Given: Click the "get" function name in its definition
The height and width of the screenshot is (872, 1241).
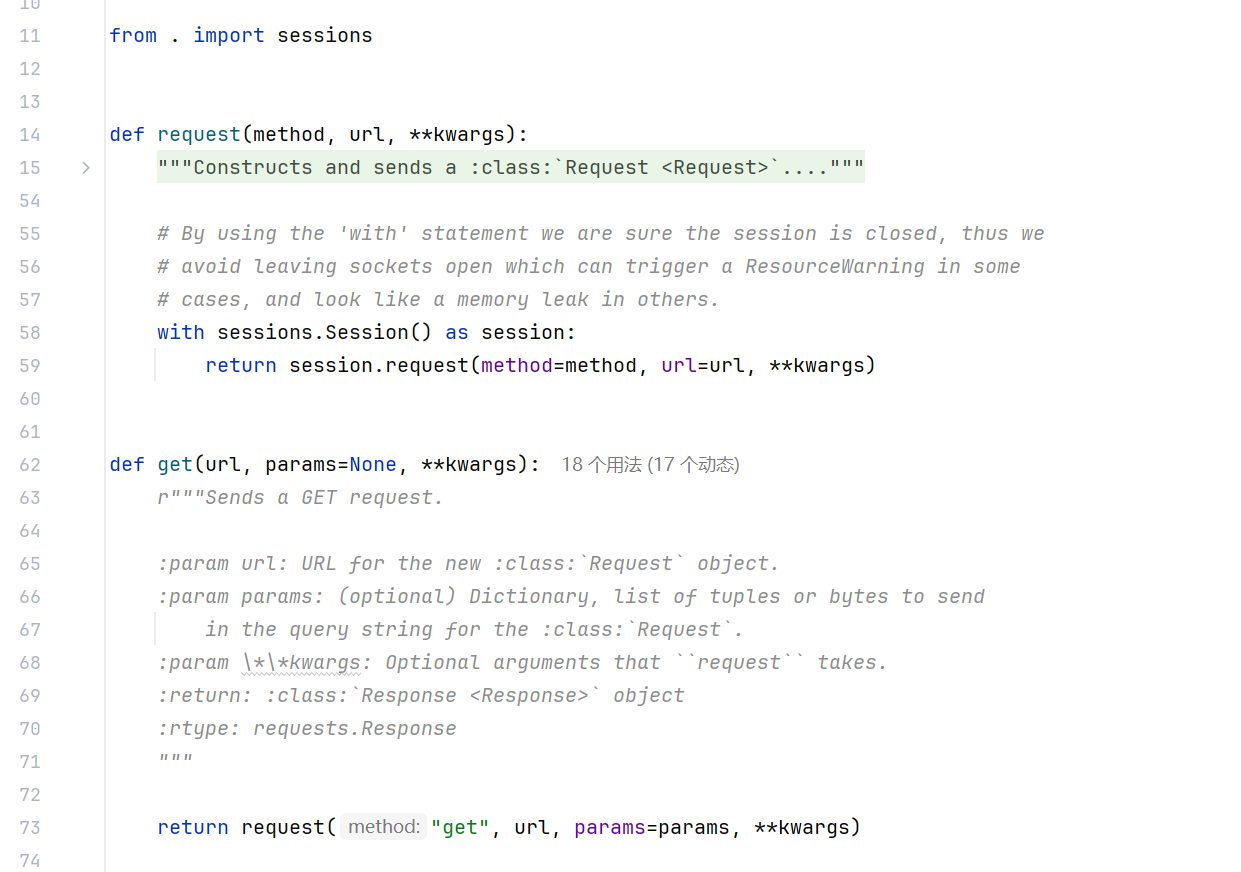Looking at the screenshot, I should point(175,465).
